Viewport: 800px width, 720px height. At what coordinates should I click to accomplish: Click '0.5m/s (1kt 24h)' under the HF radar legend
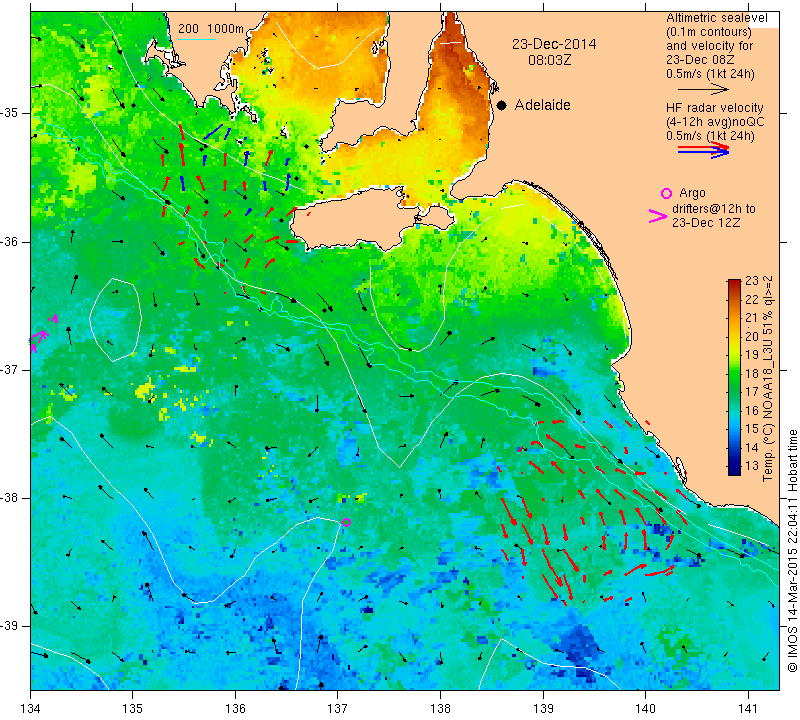710,136
